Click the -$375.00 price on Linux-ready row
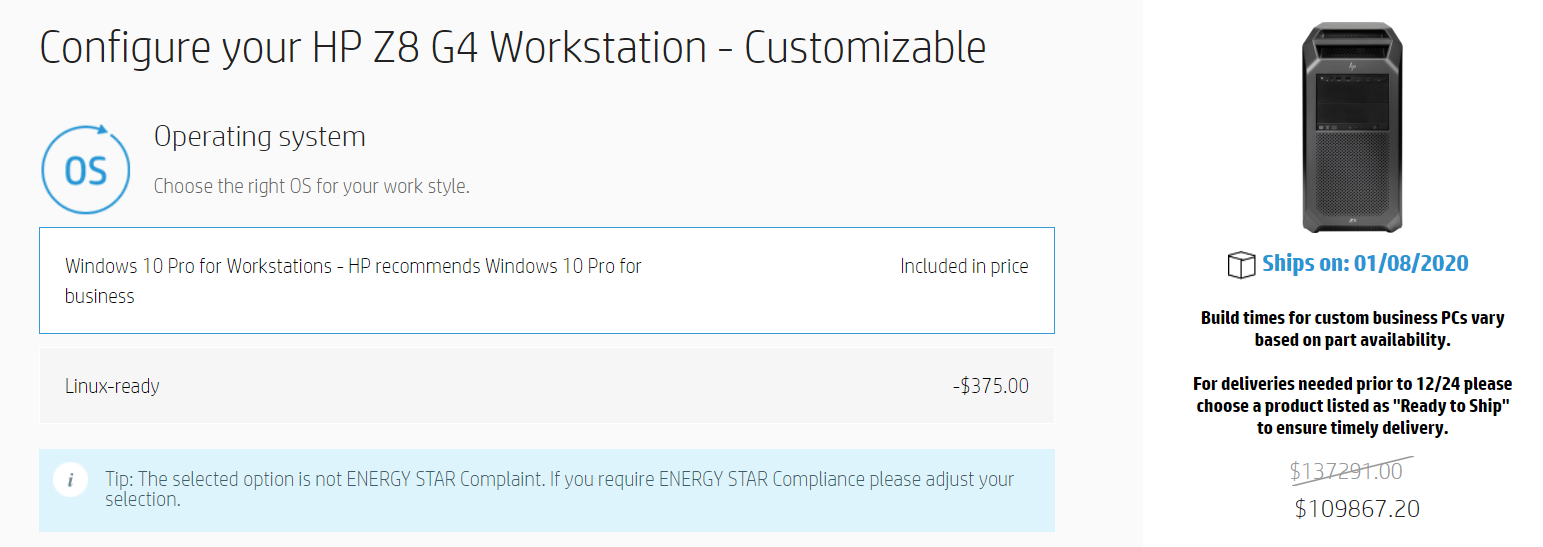Screen dimensions: 1543x547 click(x=990, y=386)
